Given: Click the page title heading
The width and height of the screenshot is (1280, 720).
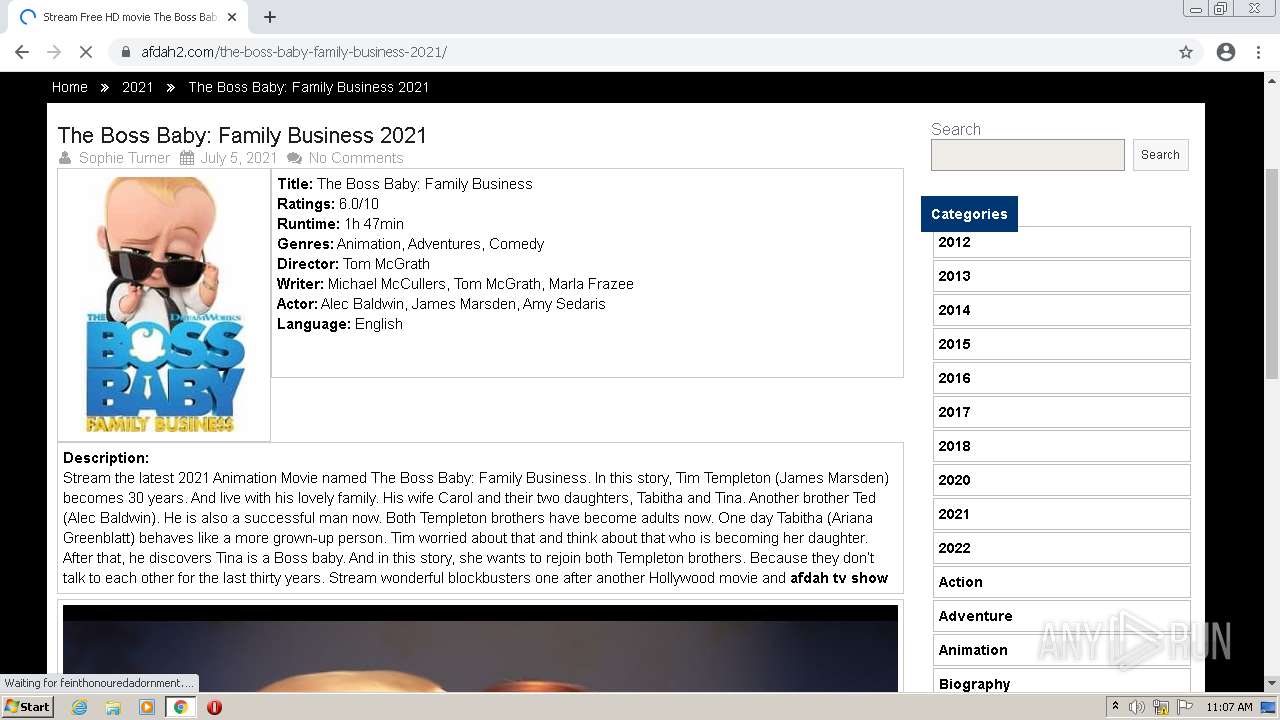Looking at the screenshot, I should click(x=242, y=135).
